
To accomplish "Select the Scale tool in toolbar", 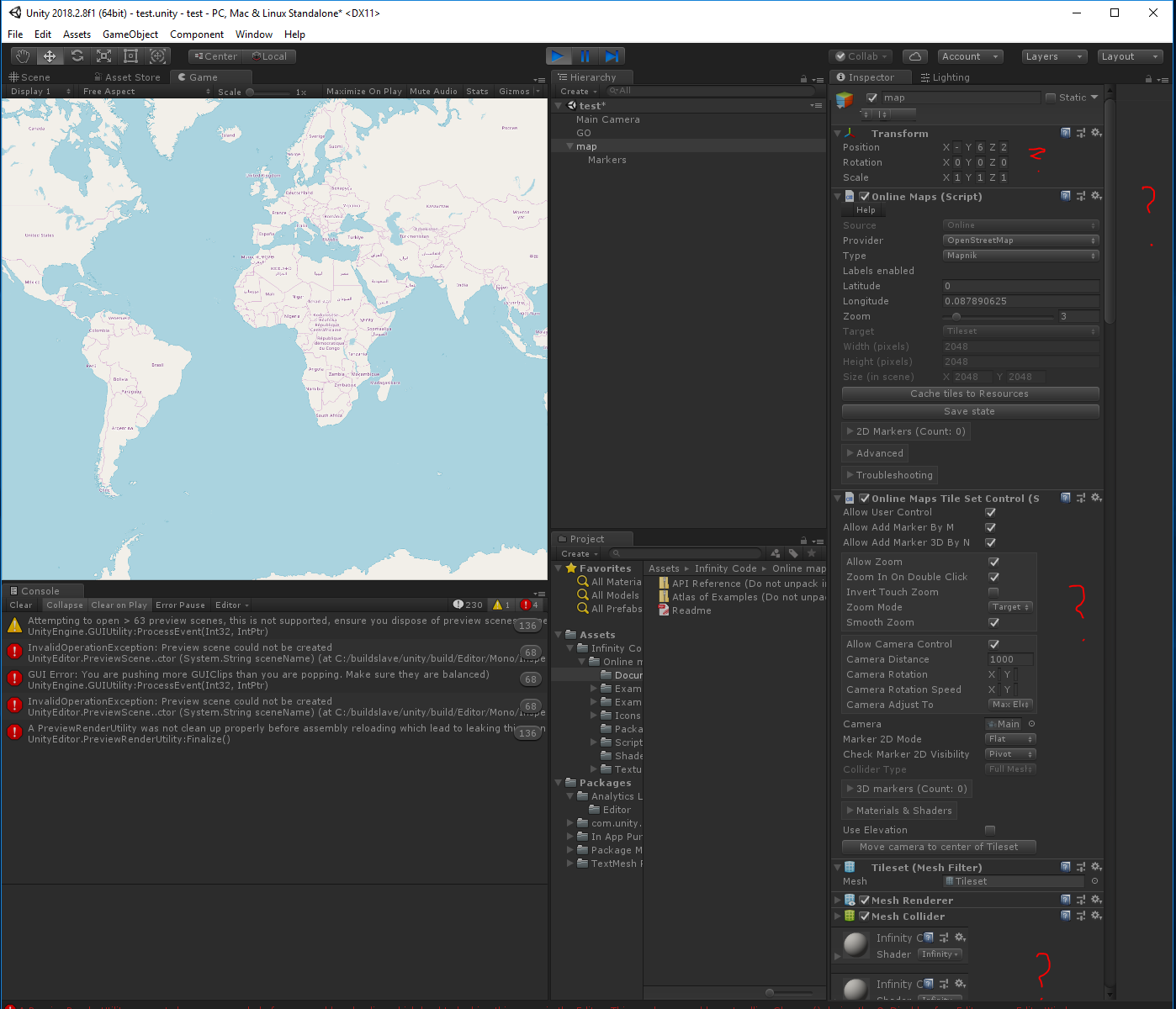I will click(103, 56).
